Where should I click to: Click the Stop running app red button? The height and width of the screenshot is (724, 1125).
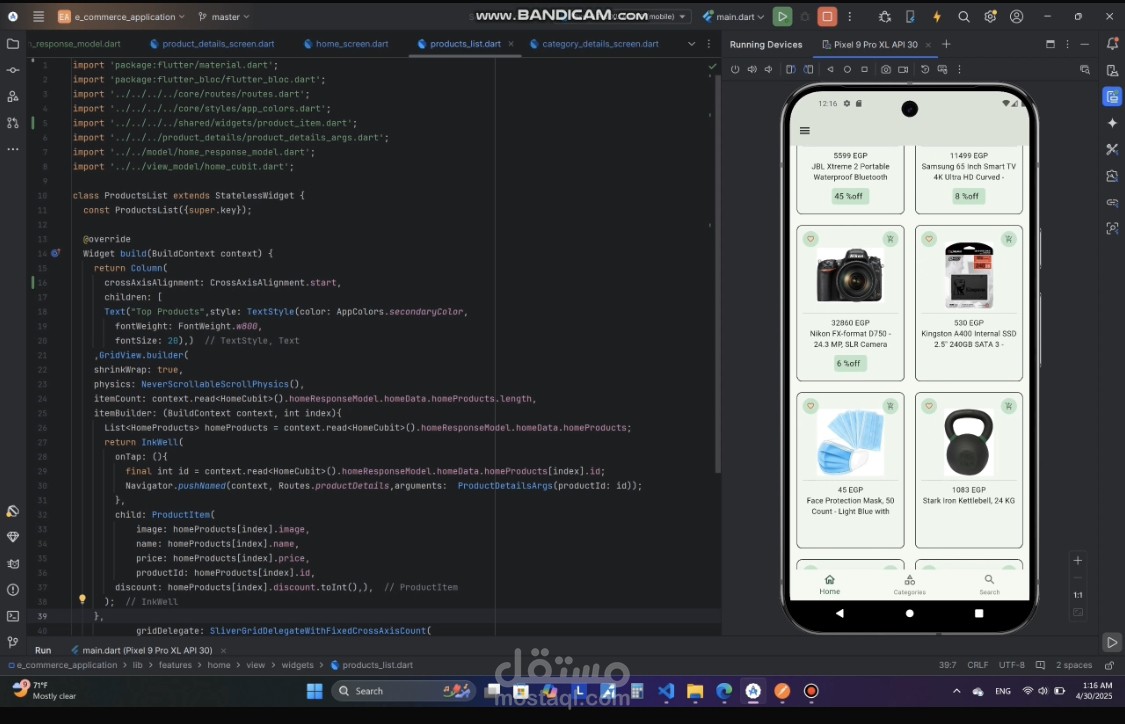pos(827,17)
